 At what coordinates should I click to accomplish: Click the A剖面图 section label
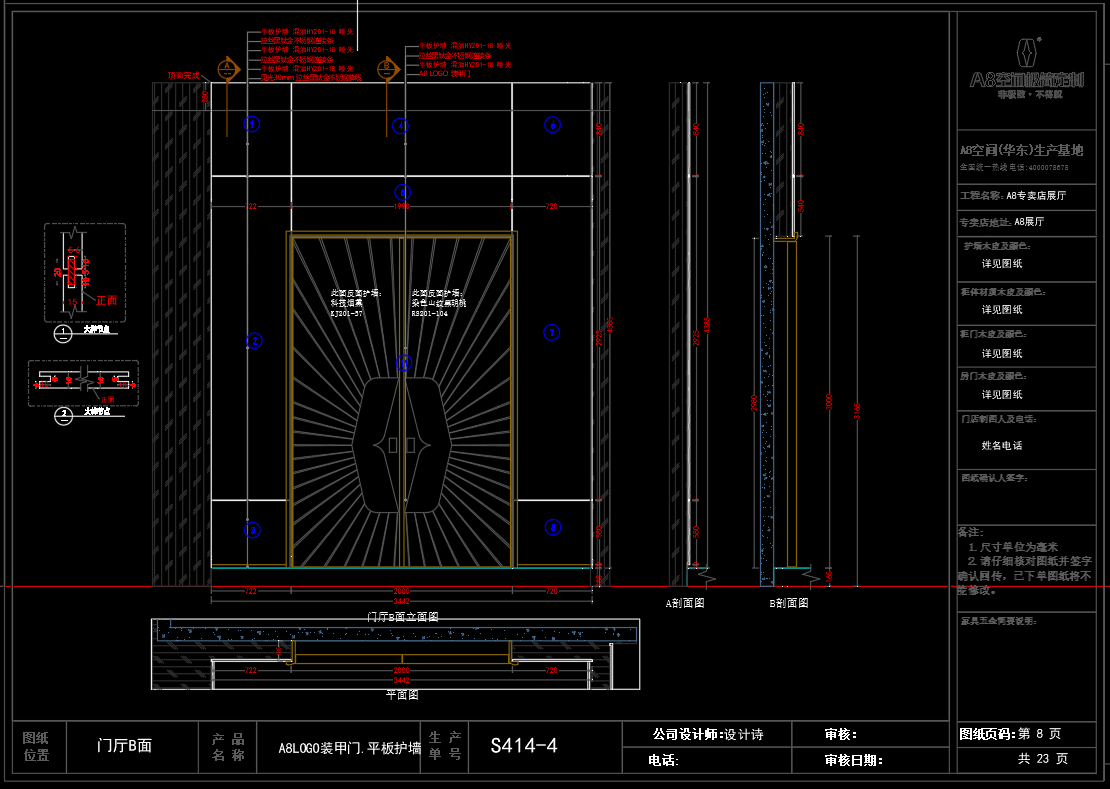pyautogui.click(x=686, y=604)
